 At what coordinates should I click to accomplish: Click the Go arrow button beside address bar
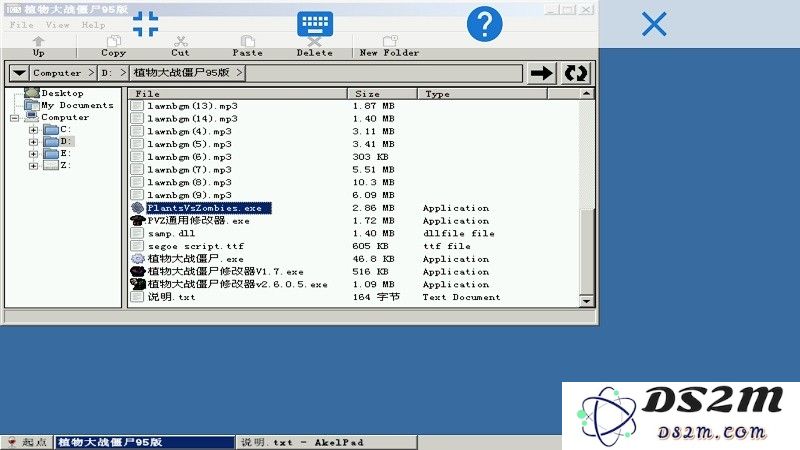click(x=541, y=73)
